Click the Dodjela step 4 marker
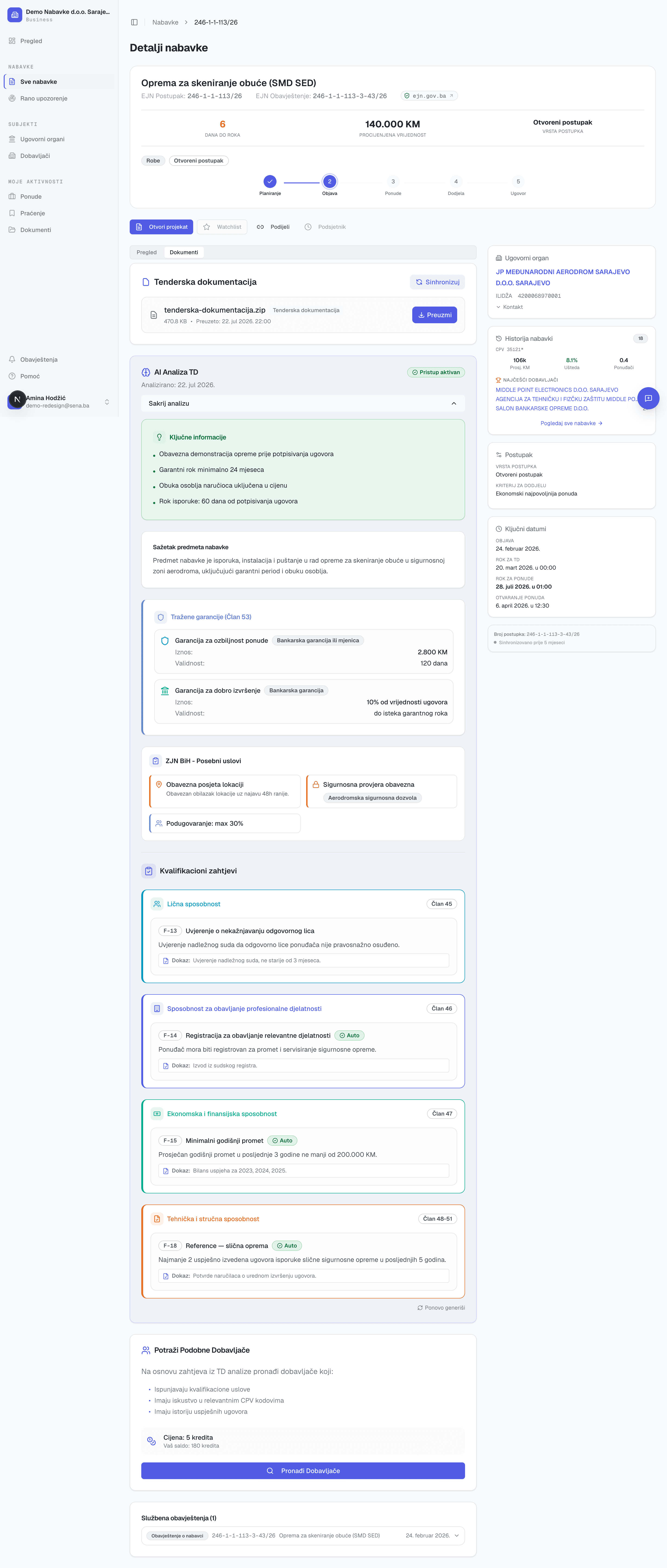This screenshot has width=667, height=1568. tap(456, 181)
